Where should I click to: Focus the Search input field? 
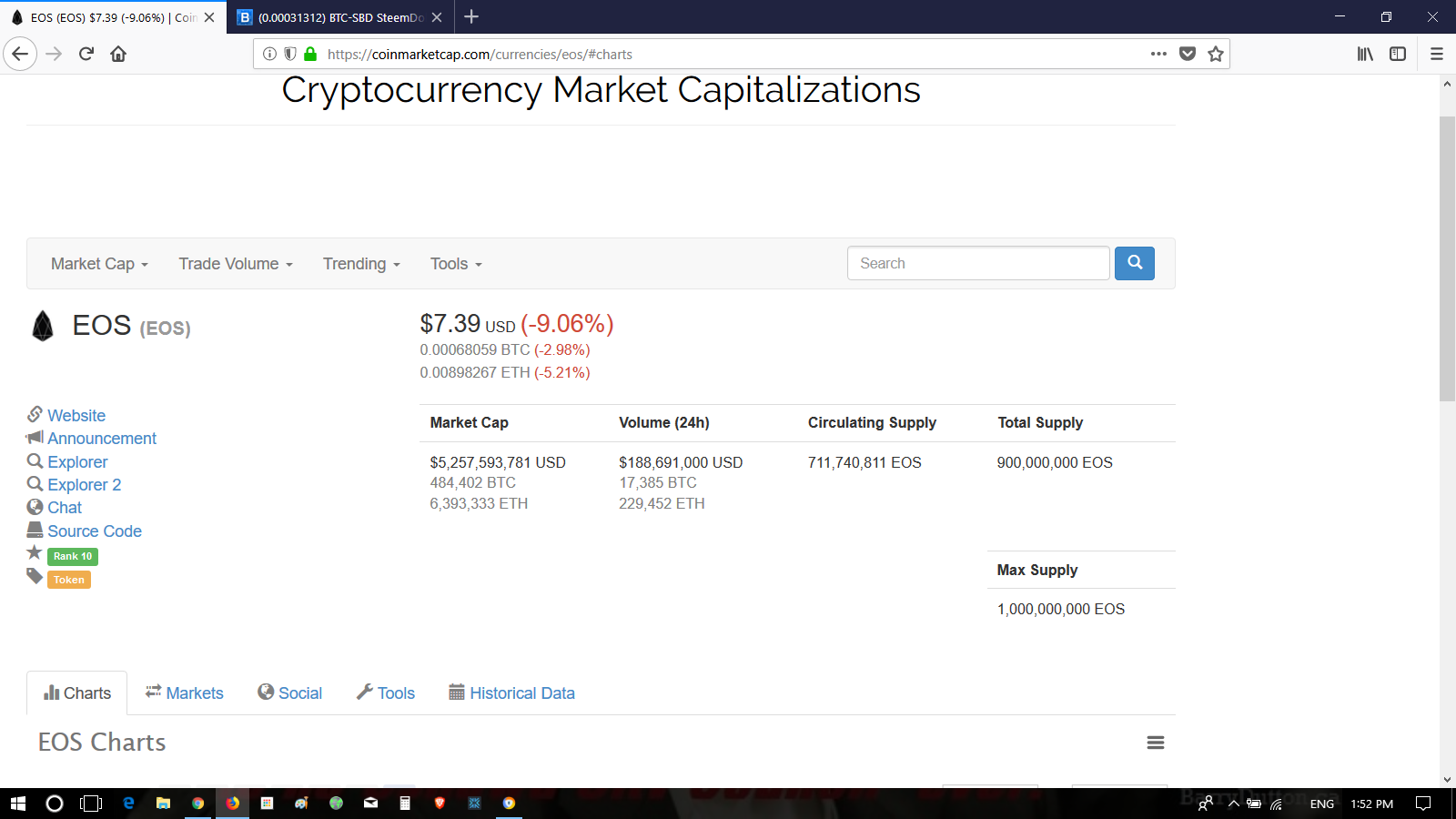pyautogui.click(x=978, y=263)
